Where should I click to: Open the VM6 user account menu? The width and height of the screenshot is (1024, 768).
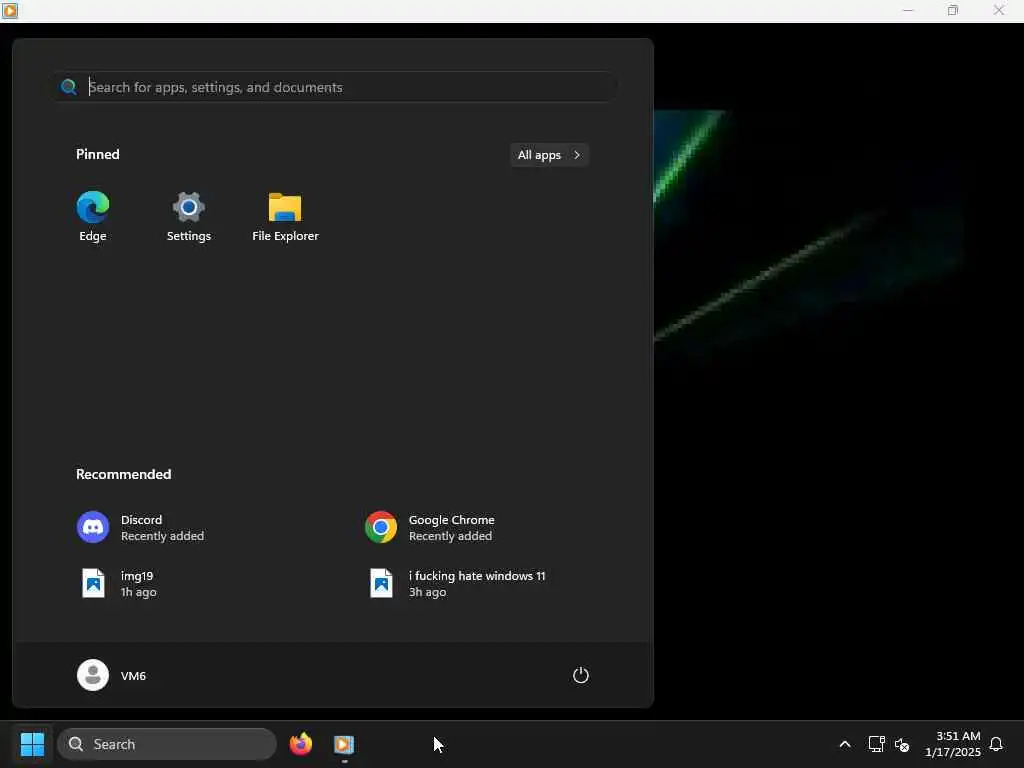112,675
